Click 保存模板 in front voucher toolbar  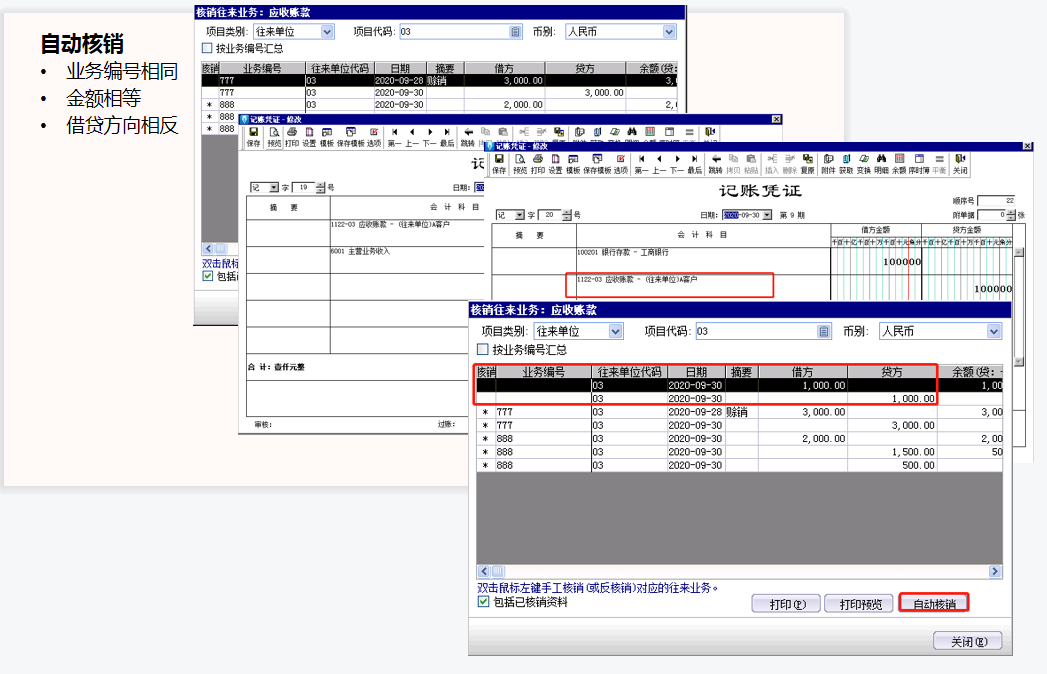click(x=597, y=164)
